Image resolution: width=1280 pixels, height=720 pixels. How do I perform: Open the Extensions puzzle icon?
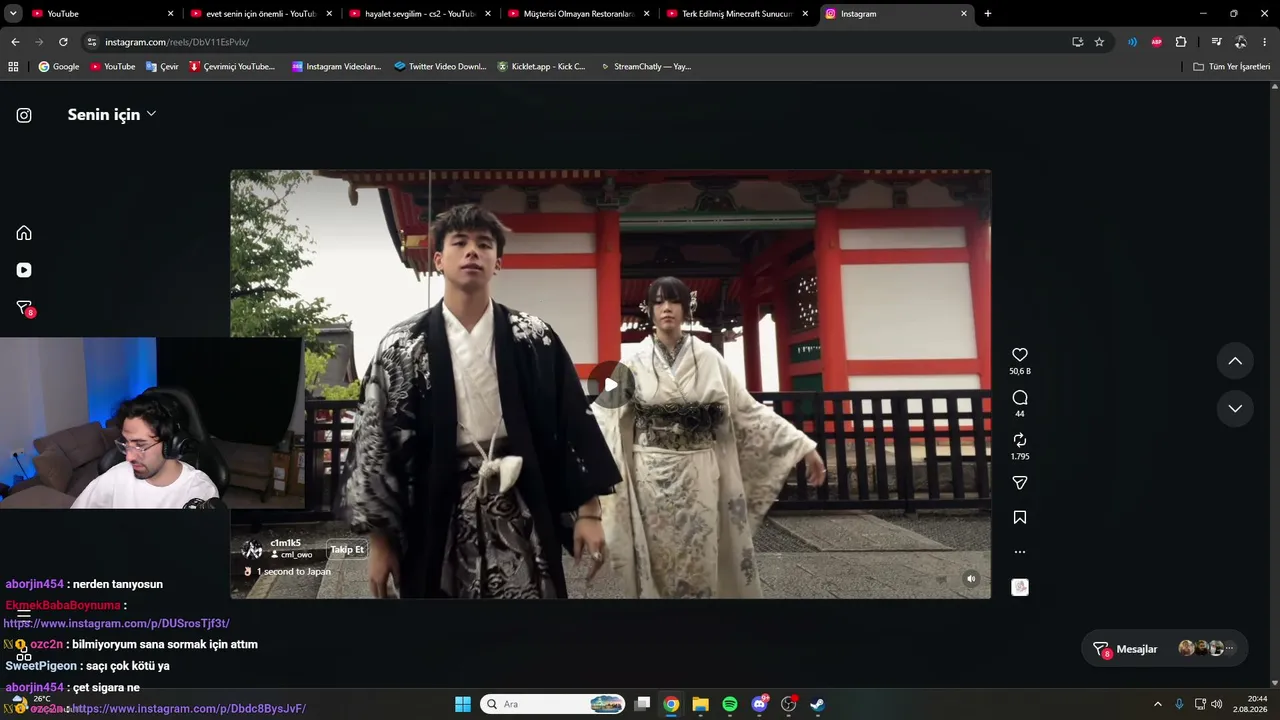pos(1181,42)
